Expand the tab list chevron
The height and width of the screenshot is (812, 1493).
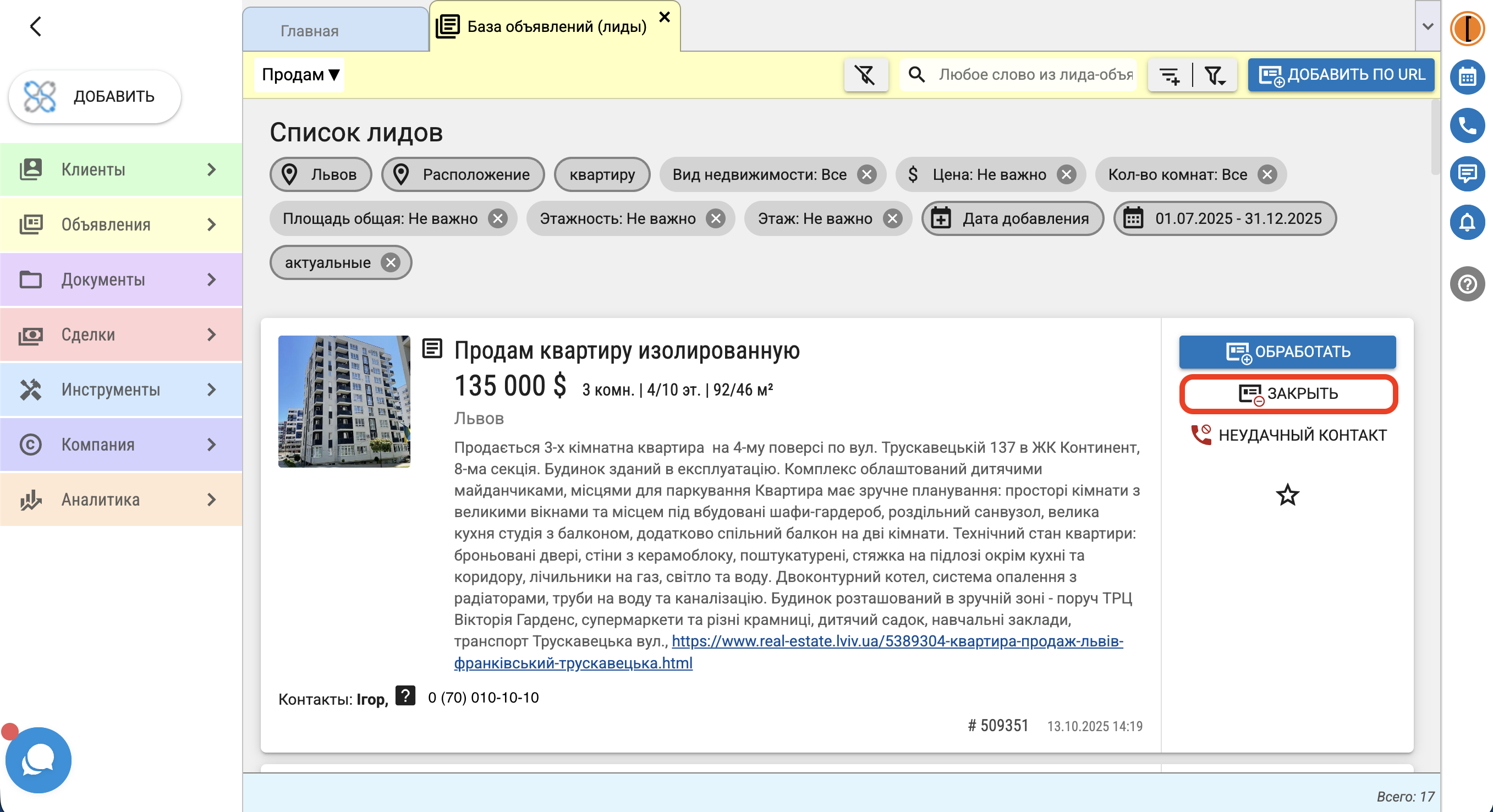click(x=1428, y=26)
